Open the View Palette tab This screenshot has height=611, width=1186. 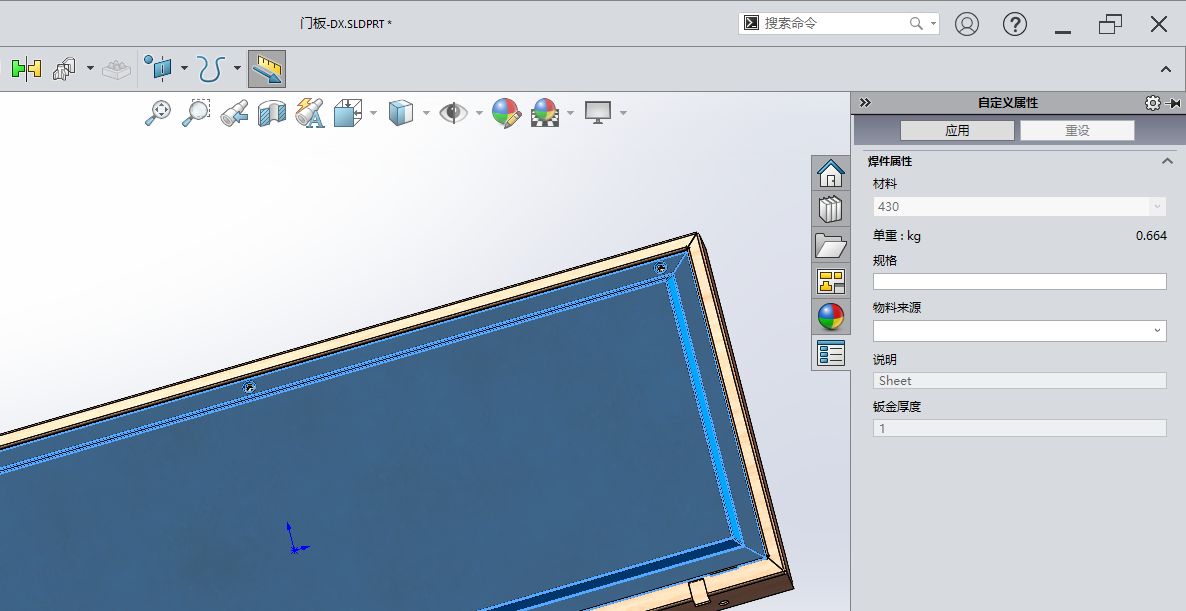click(831, 281)
